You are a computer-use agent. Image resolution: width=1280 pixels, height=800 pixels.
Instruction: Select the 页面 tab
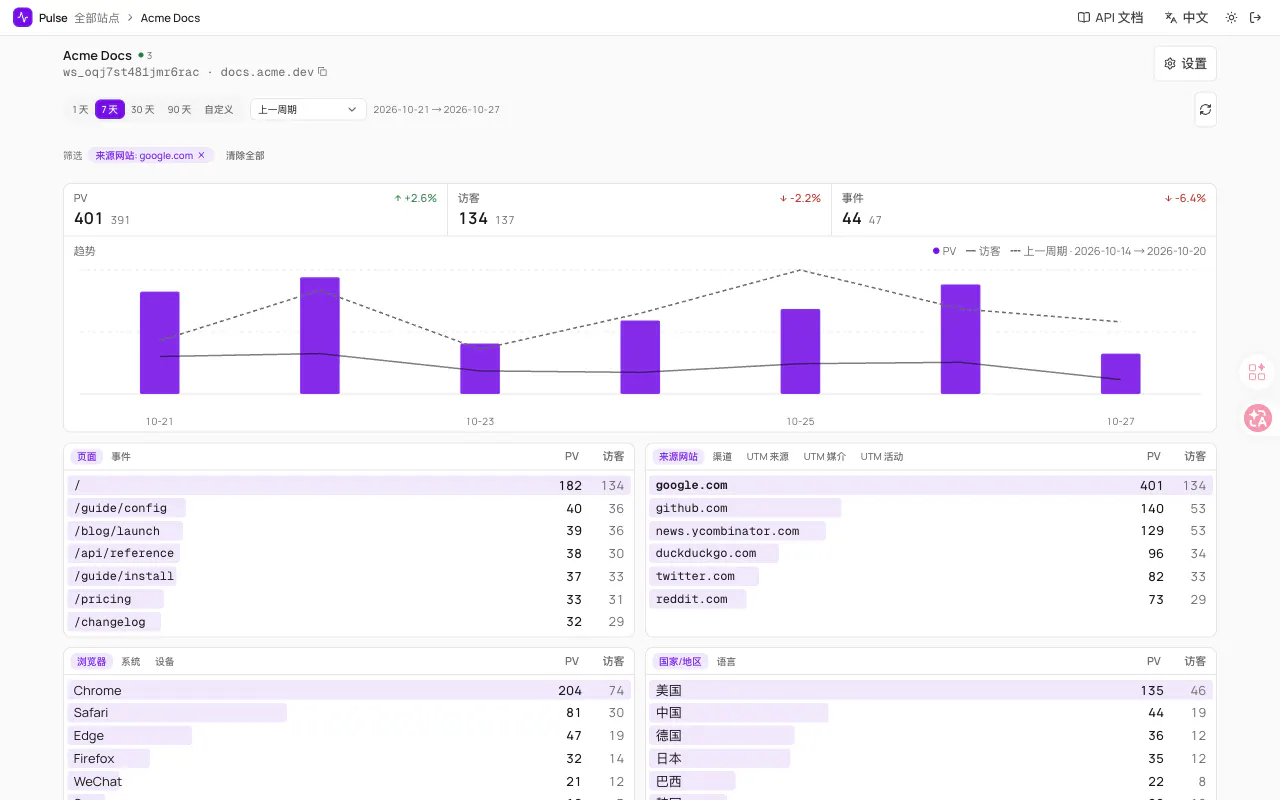pyautogui.click(x=87, y=456)
